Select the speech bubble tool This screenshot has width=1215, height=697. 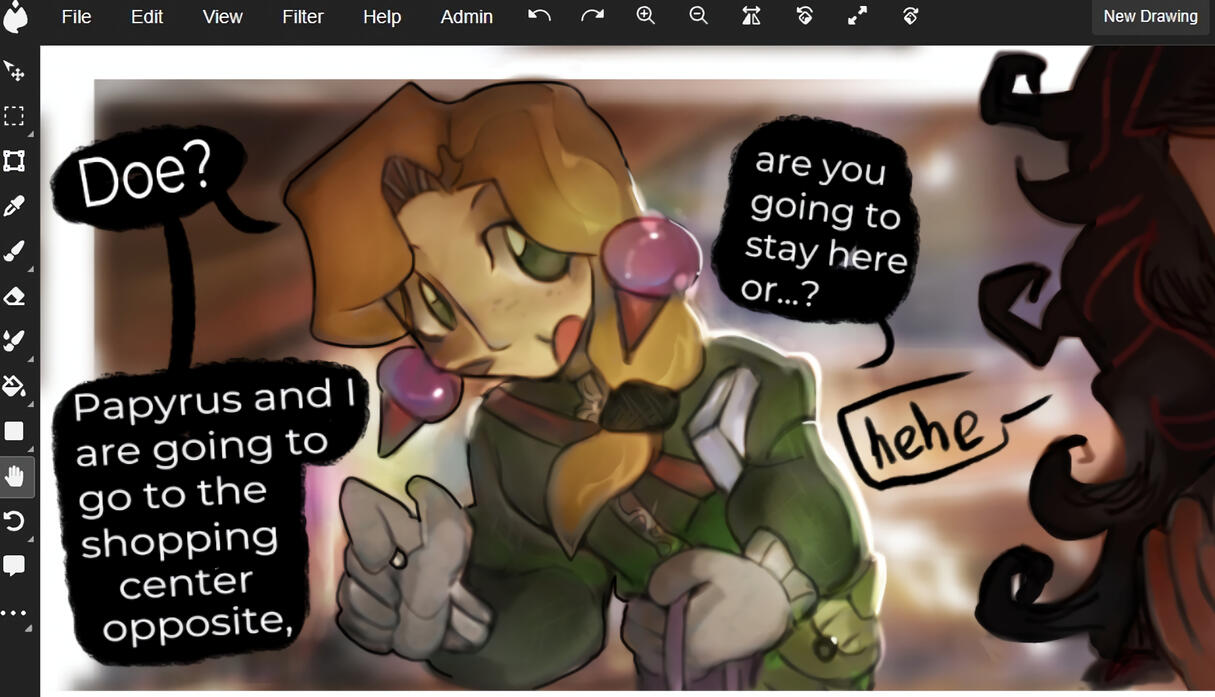[x=14, y=566]
